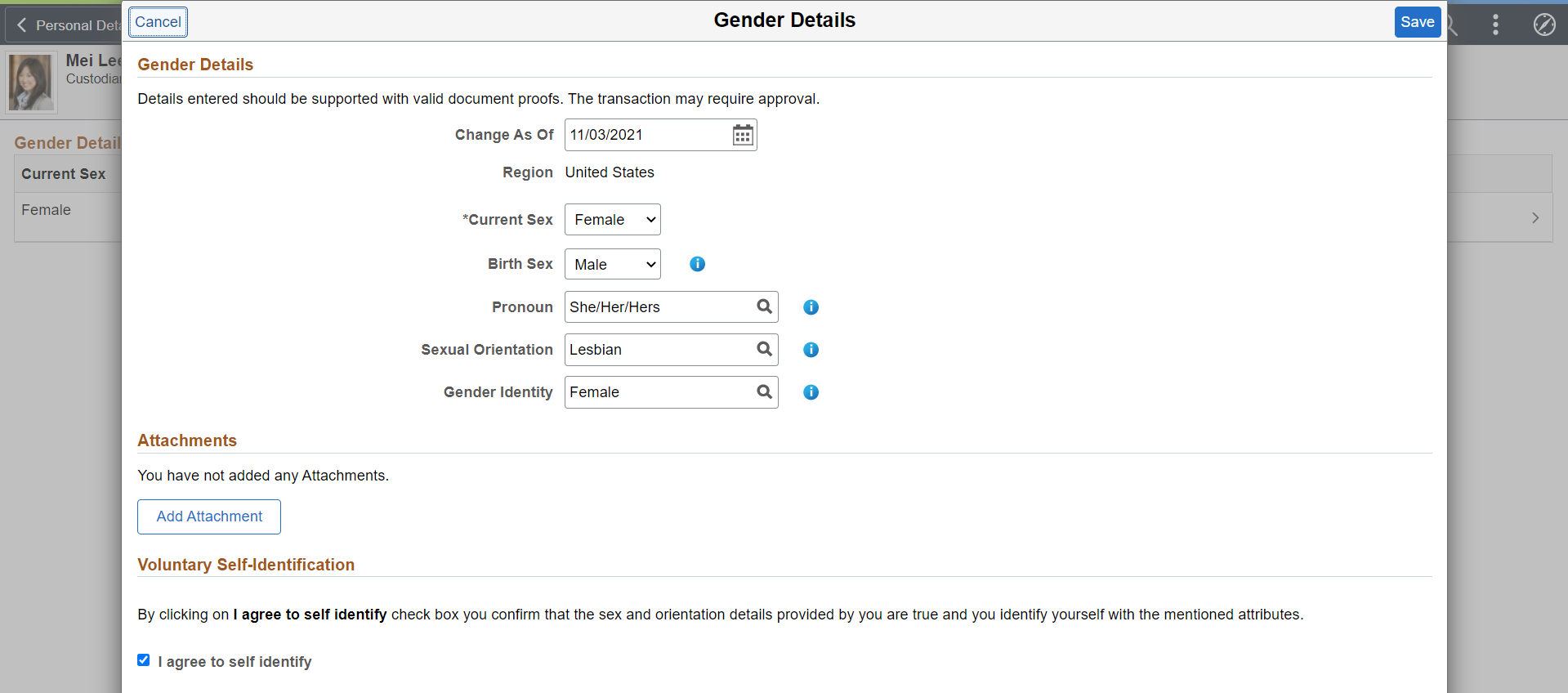The width and height of the screenshot is (1568, 693).
Task: Click the Sexual Orientation lookup magnifier
Action: (x=764, y=349)
